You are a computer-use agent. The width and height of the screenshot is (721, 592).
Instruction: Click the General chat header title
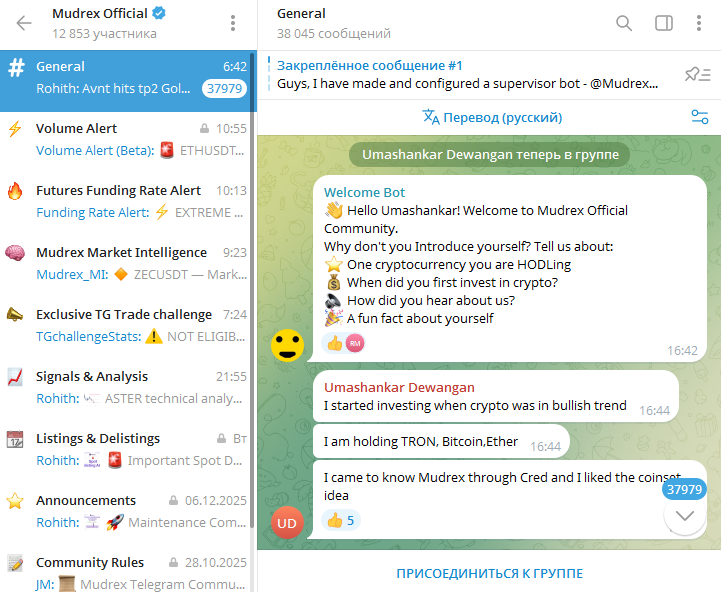point(301,13)
